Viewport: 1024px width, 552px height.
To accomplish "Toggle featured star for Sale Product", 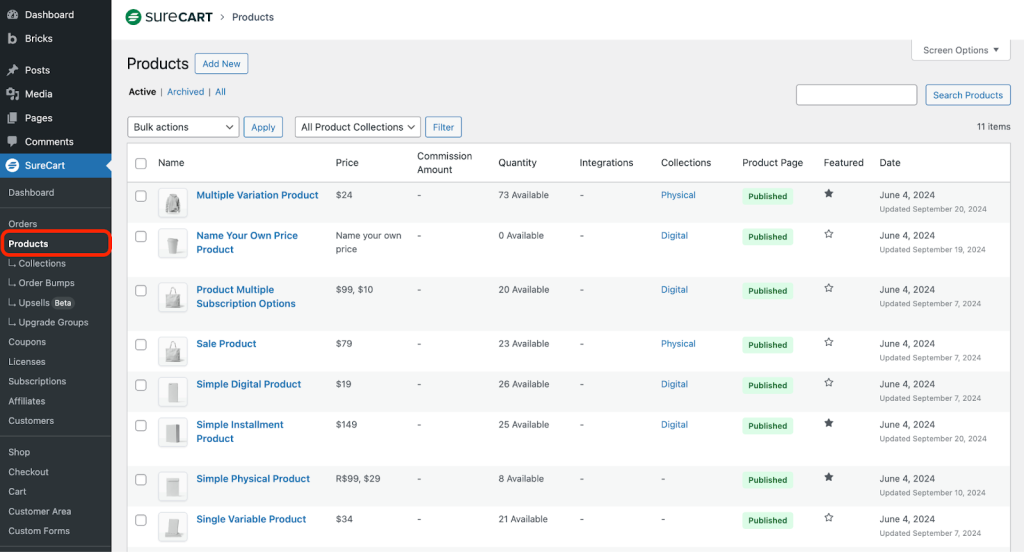I will [828, 342].
